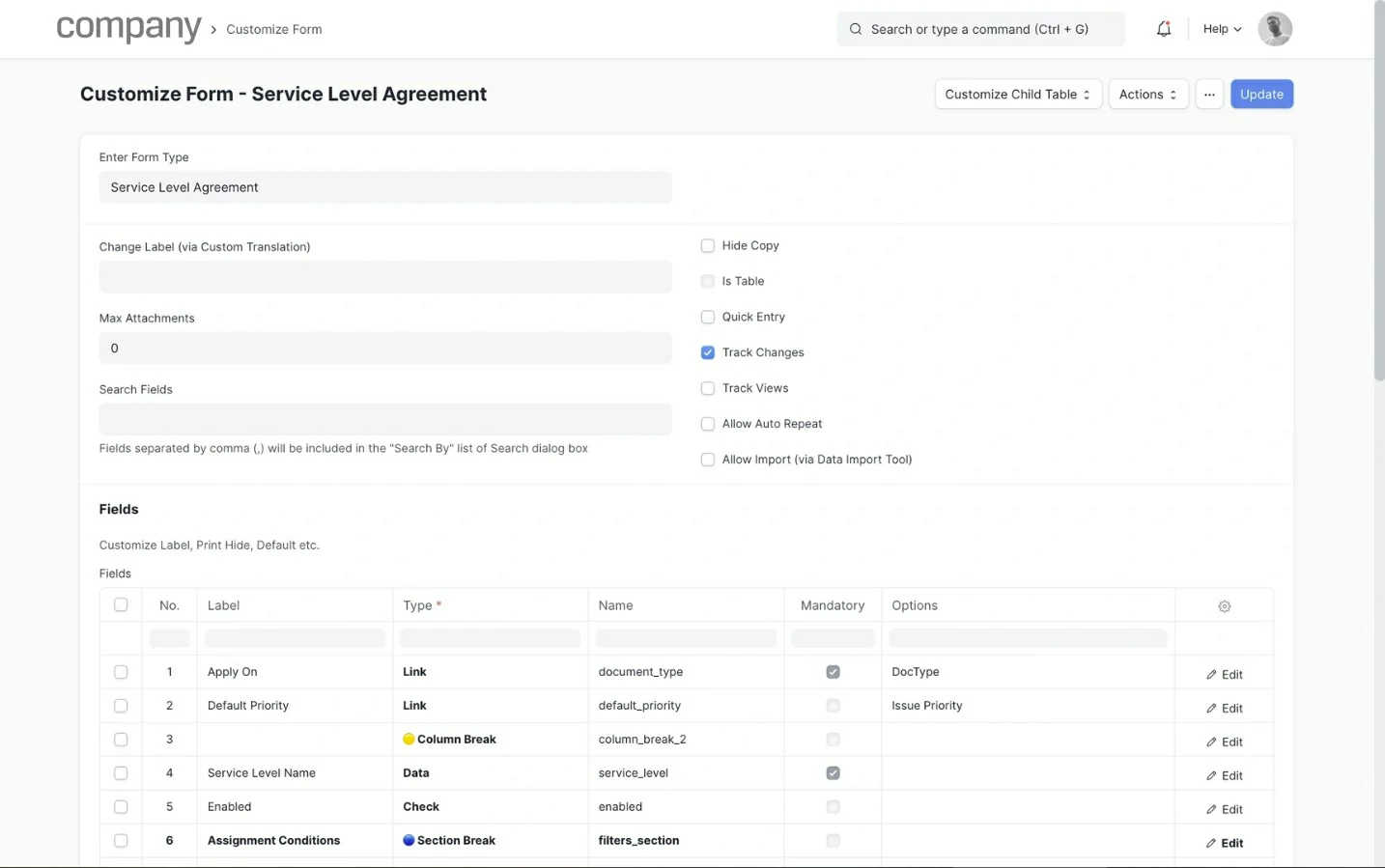Open the notifications bell icon

(1163, 29)
